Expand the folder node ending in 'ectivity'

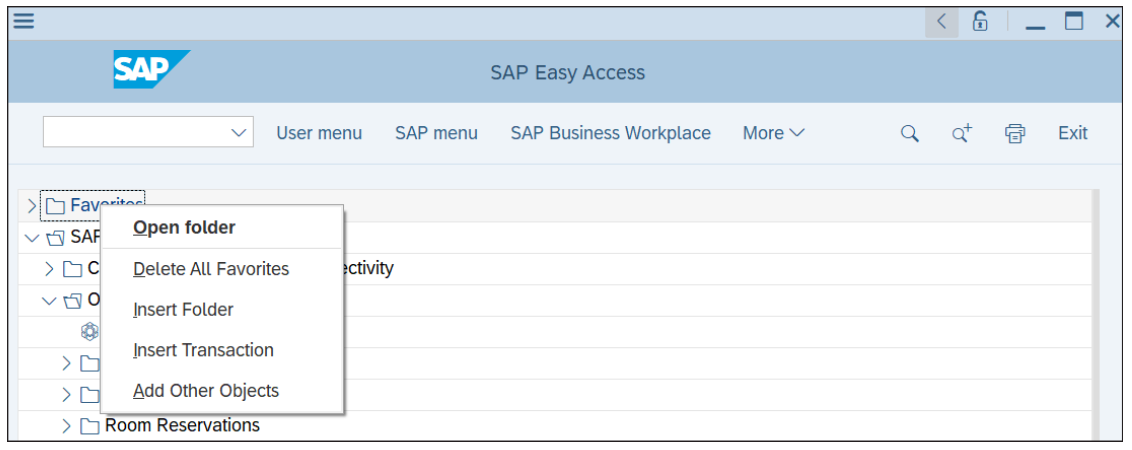coord(49,269)
